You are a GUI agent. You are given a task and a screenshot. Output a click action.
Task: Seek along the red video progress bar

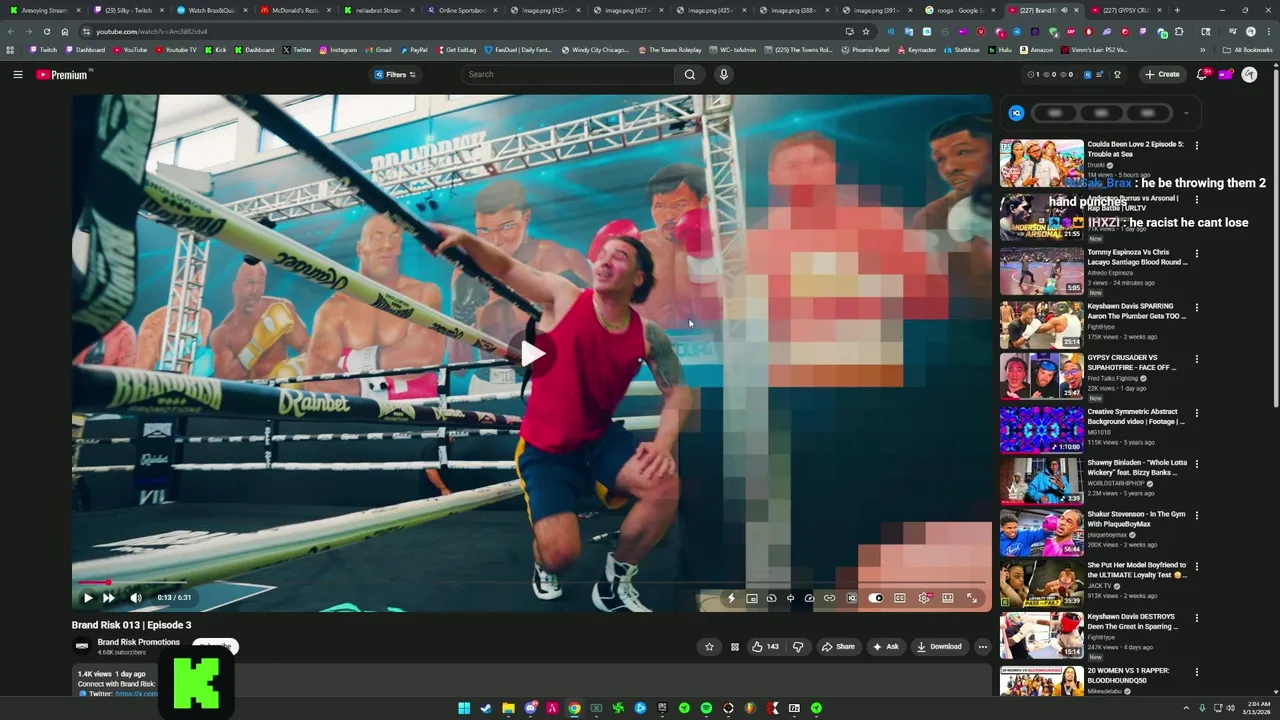pyautogui.click(x=531, y=582)
